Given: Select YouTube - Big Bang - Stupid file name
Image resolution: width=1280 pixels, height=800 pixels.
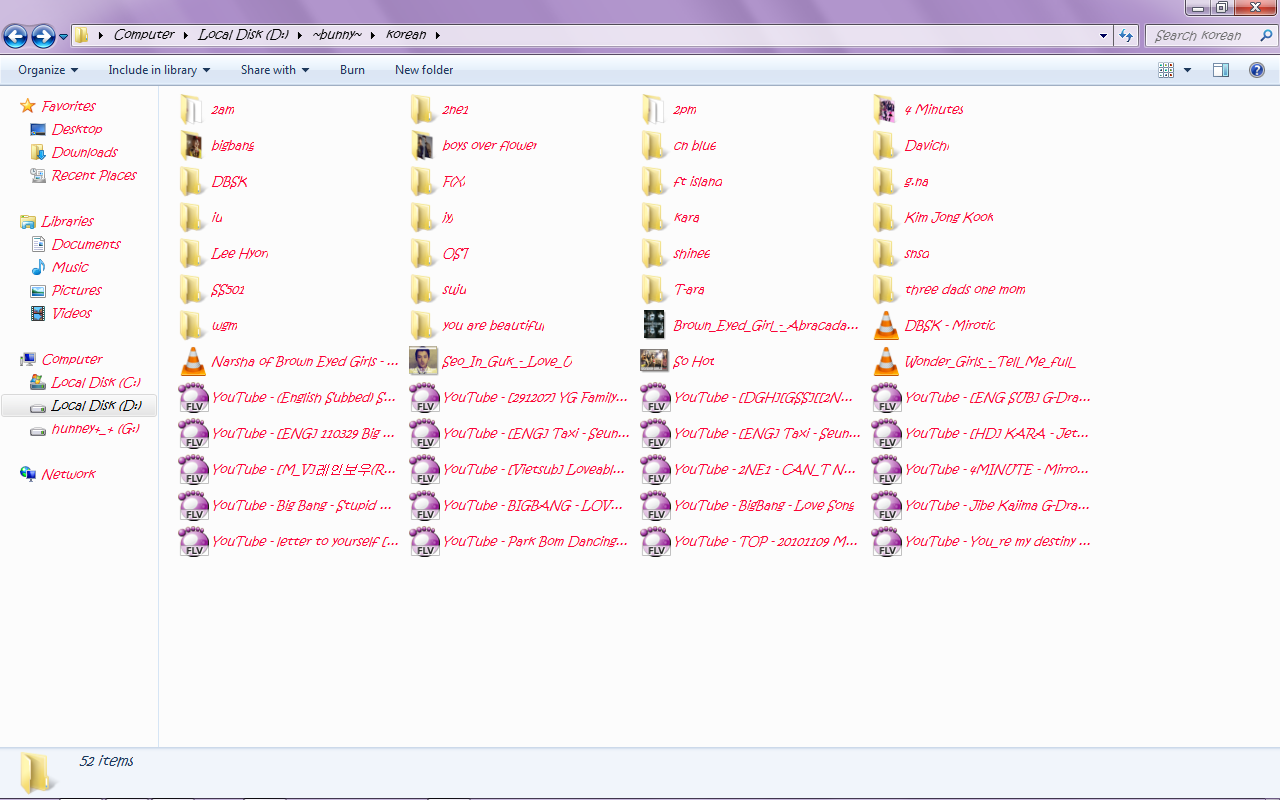Looking at the screenshot, I should [302, 505].
